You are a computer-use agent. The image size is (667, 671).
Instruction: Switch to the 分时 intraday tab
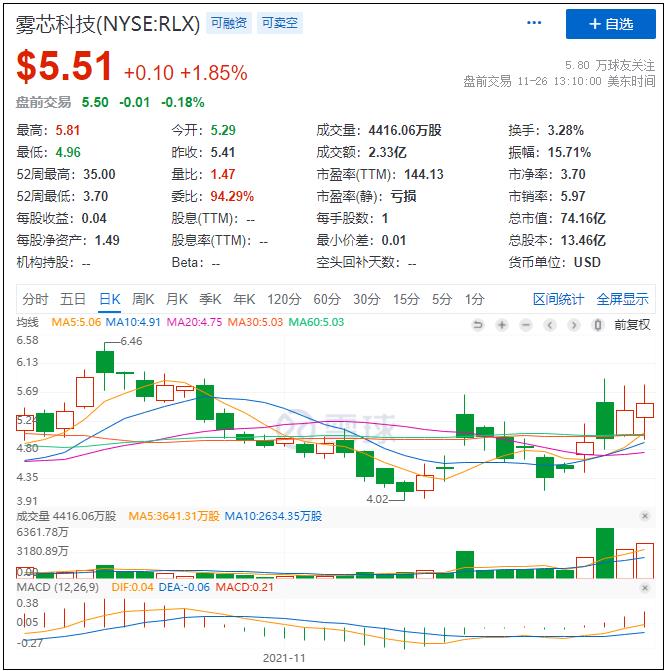pos(35,299)
